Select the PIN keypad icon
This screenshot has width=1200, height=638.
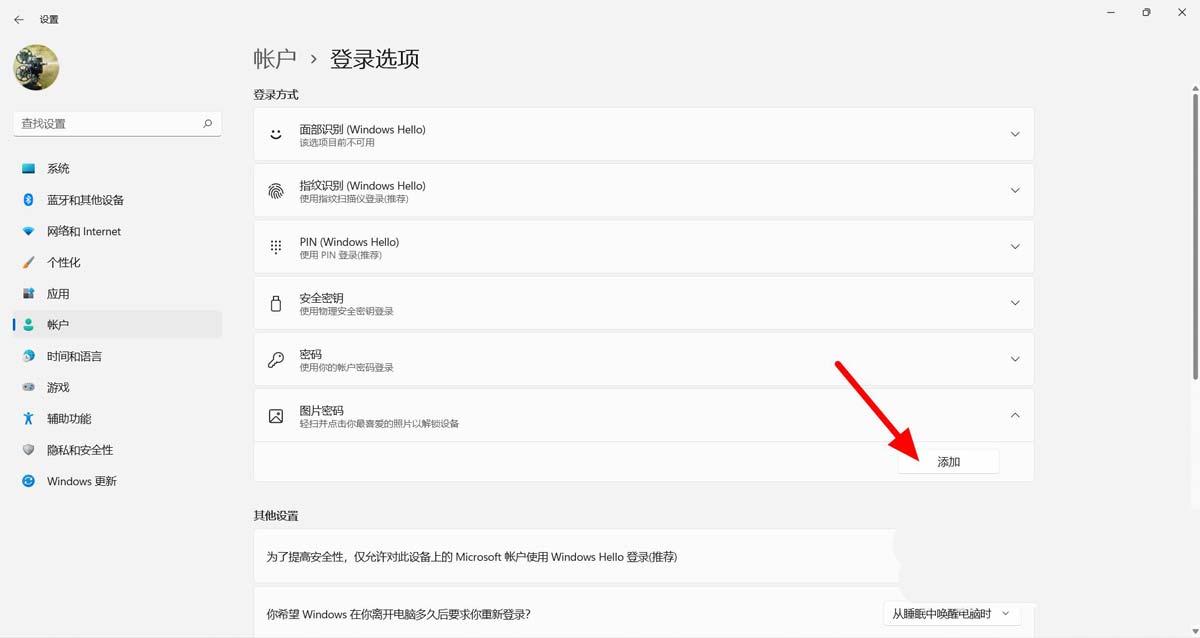275,246
